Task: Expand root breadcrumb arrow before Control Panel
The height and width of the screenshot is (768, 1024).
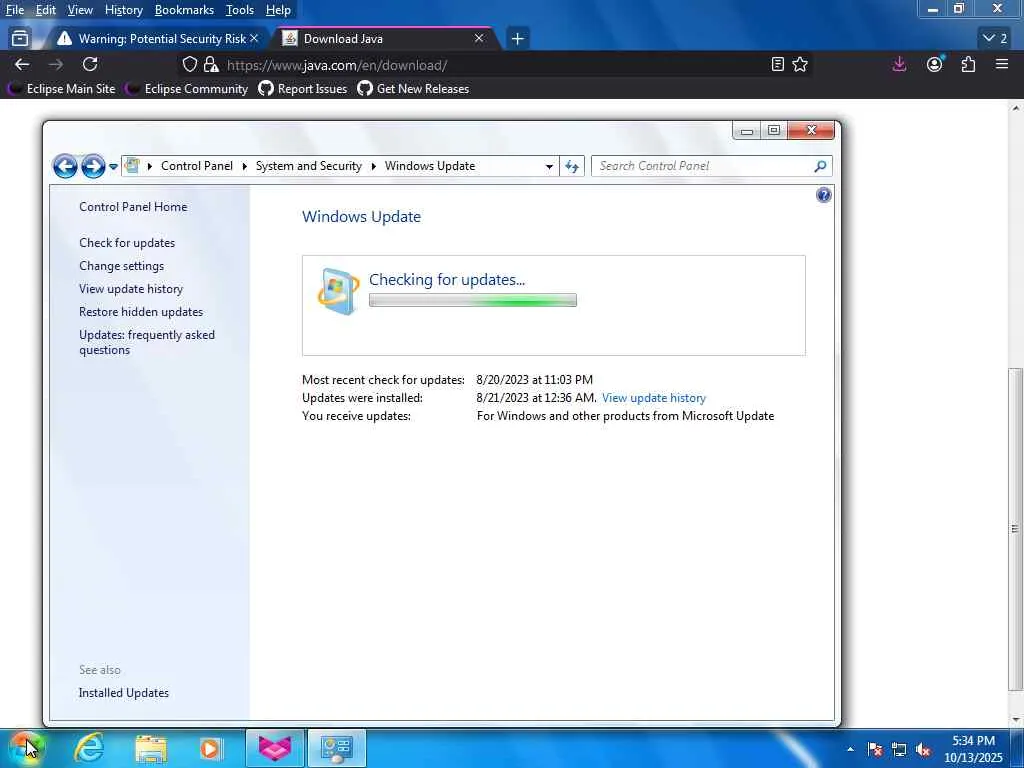Action: pos(150,167)
